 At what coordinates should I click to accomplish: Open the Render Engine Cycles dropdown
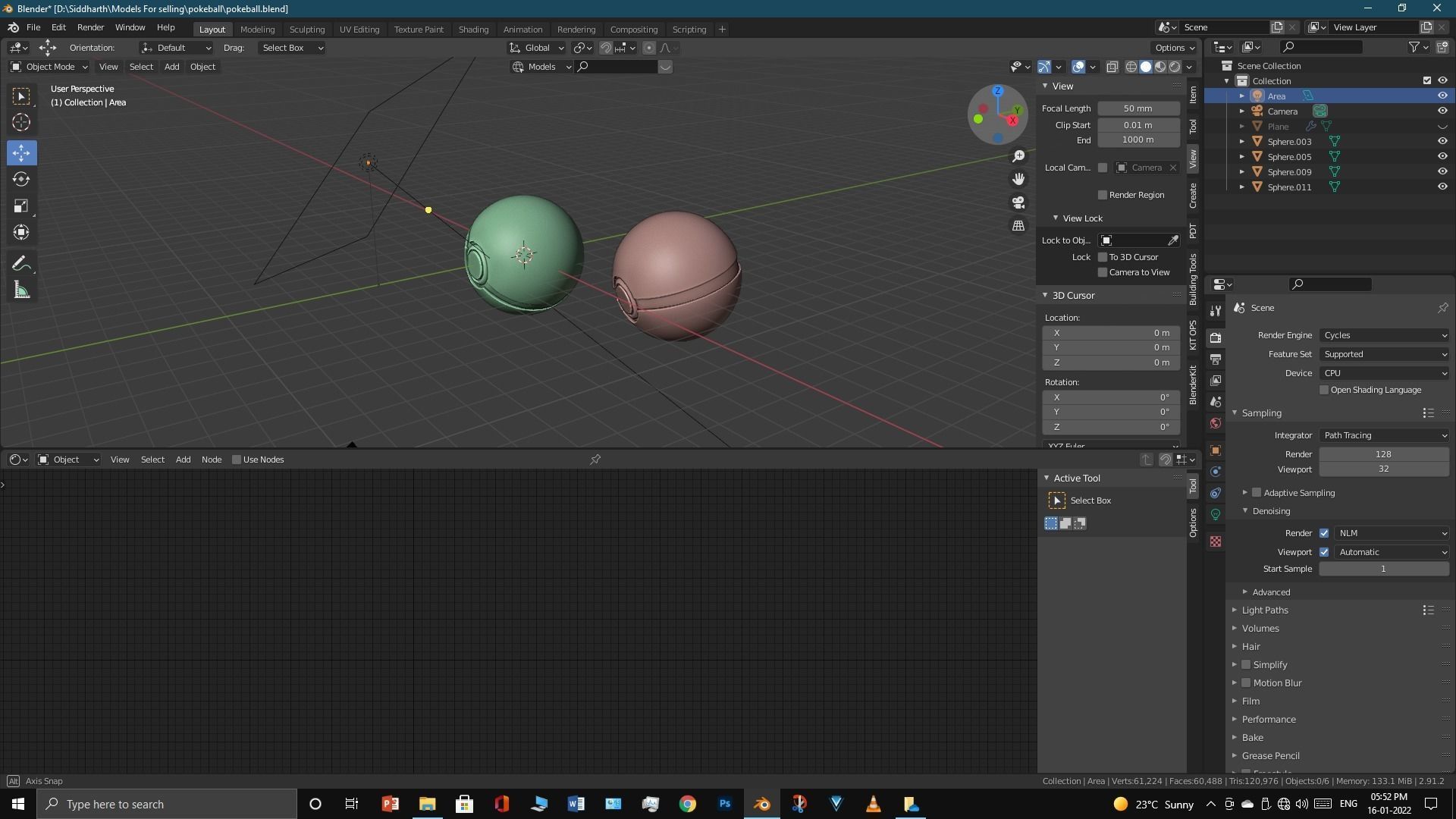pyautogui.click(x=1384, y=335)
